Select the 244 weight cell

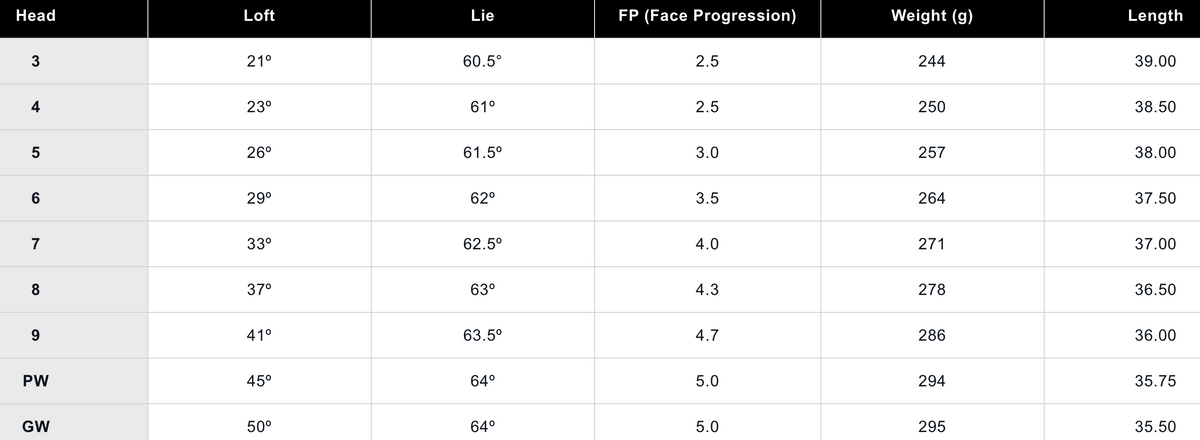(931, 61)
